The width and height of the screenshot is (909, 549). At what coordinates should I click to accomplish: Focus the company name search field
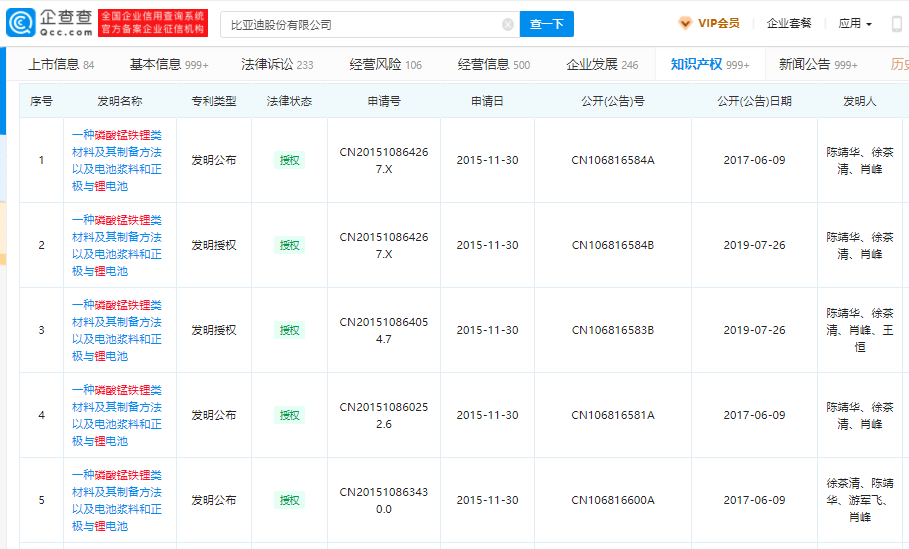pyautogui.click(x=360, y=25)
